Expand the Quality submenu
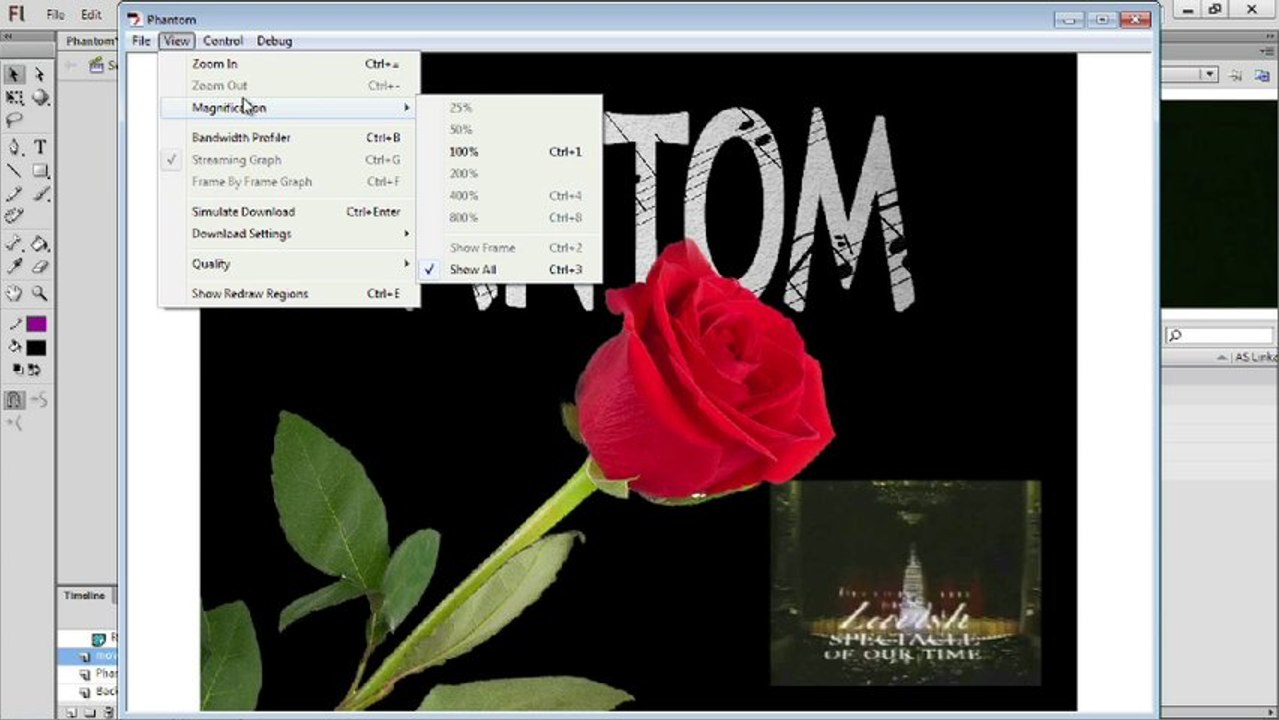The image size is (1279, 720). 289,264
